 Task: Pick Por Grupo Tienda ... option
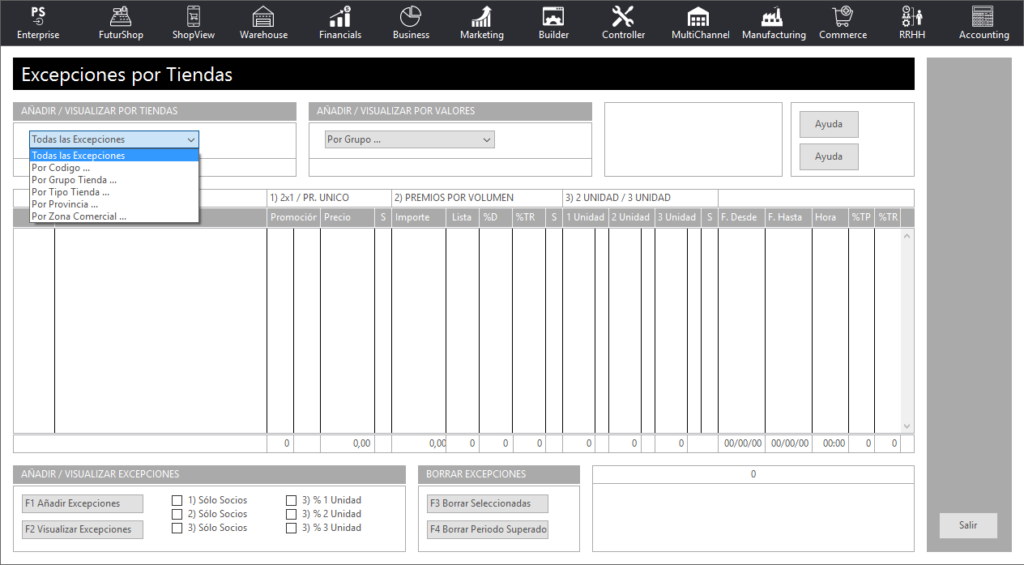[x=114, y=180]
